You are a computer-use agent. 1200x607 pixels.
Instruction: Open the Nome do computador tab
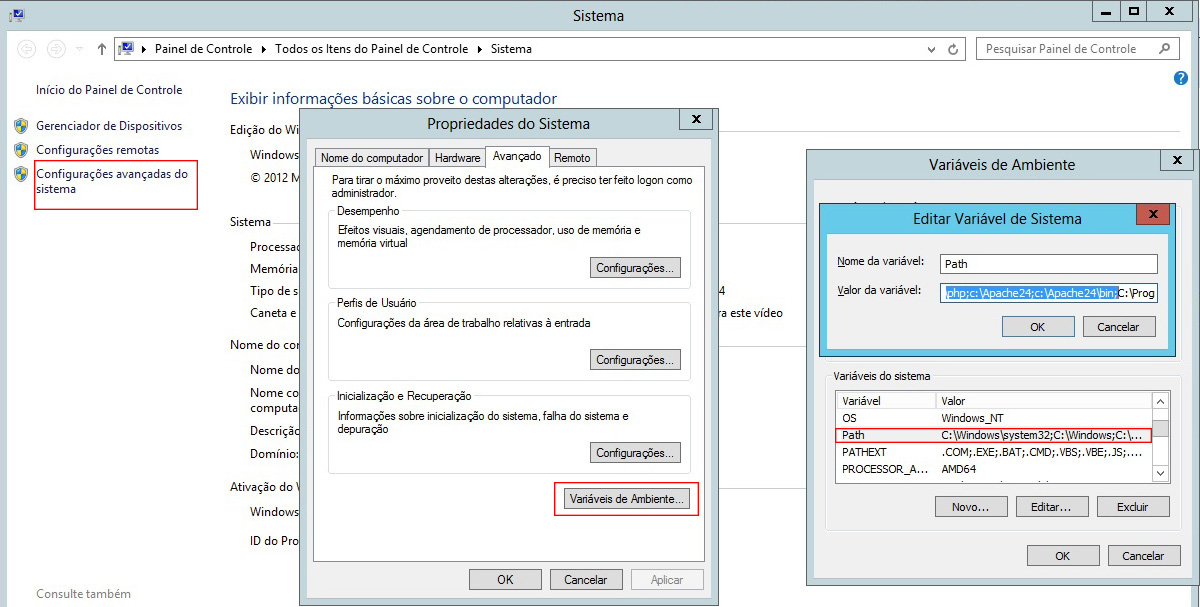point(371,158)
